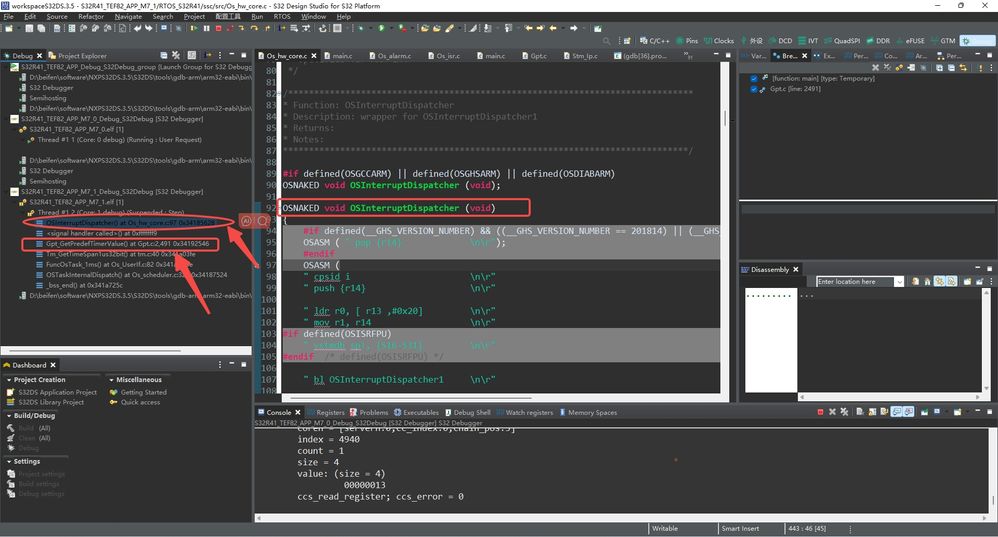Click the Build (All) link in Dashboard
Image resolution: width=998 pixels, height=537 pixels.
(x=34, y=428)
